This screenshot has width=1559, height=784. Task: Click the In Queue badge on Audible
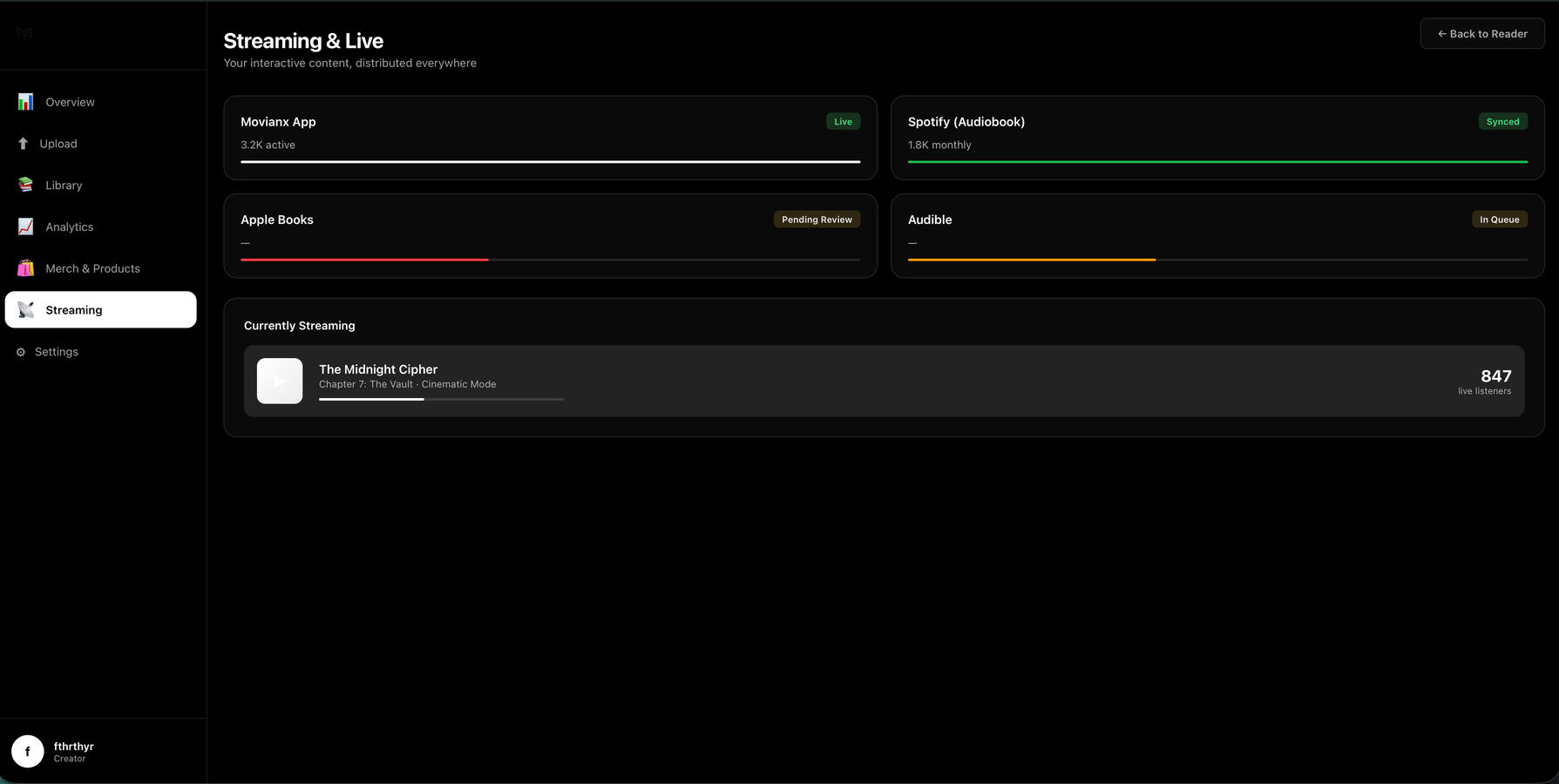coord(1499,220)
